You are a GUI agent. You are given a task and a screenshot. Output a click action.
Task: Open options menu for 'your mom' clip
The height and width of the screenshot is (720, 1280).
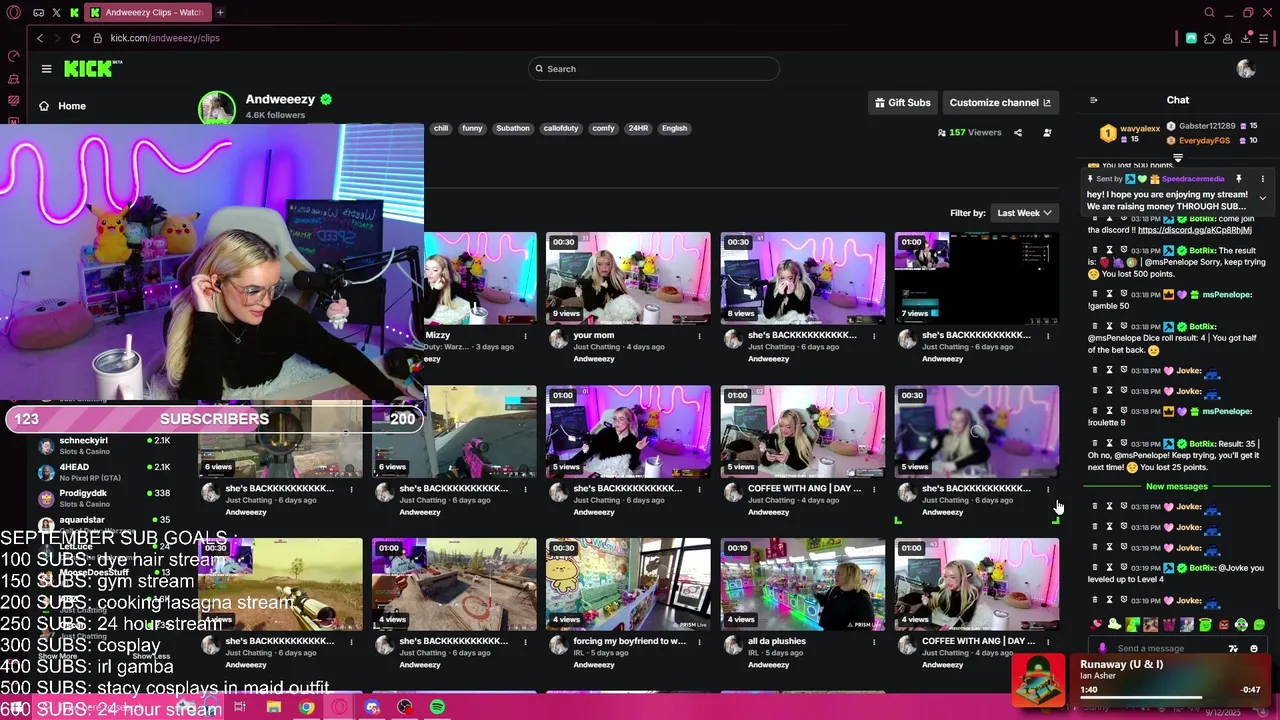pos(699,336)
